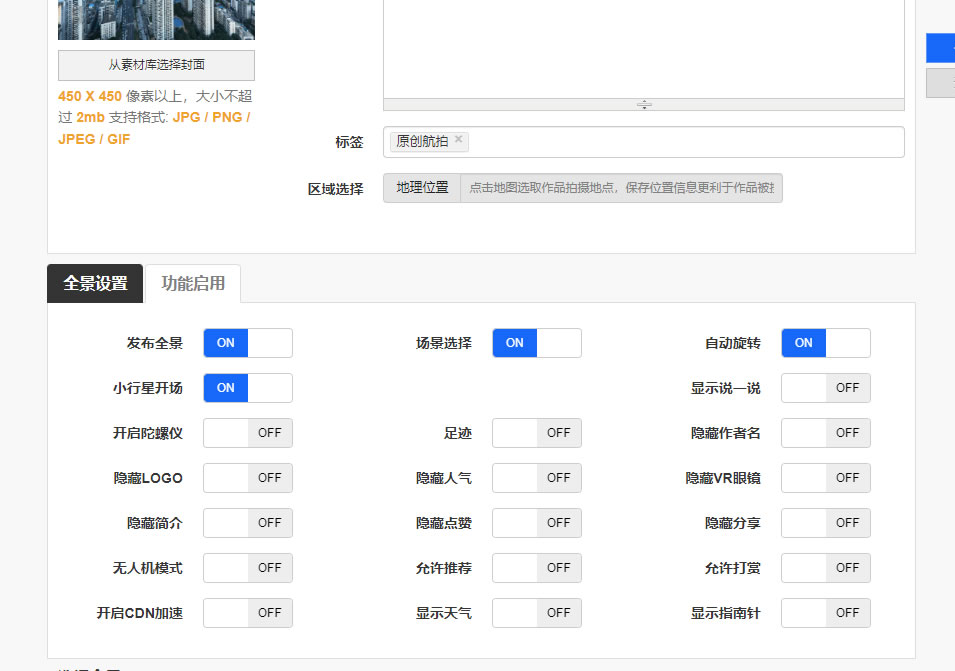955x671 pixels.
Task: Turn on 开启CDN加速
Action: 247,613
